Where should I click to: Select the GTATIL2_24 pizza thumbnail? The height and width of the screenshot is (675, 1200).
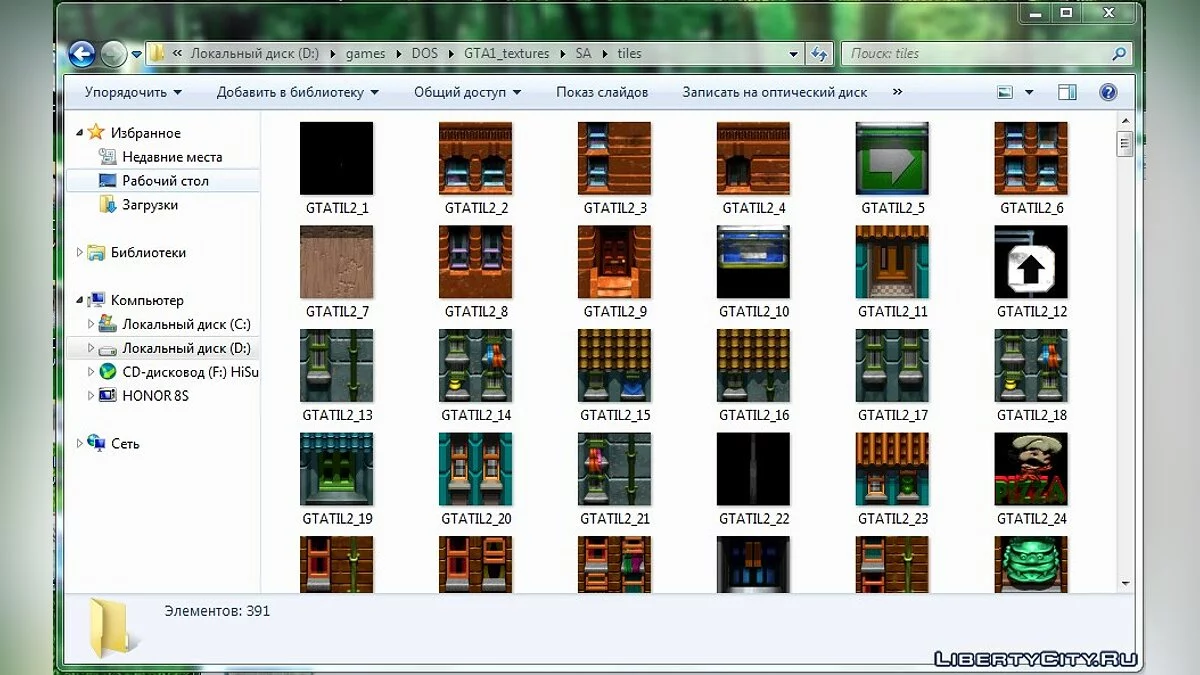1031,470
